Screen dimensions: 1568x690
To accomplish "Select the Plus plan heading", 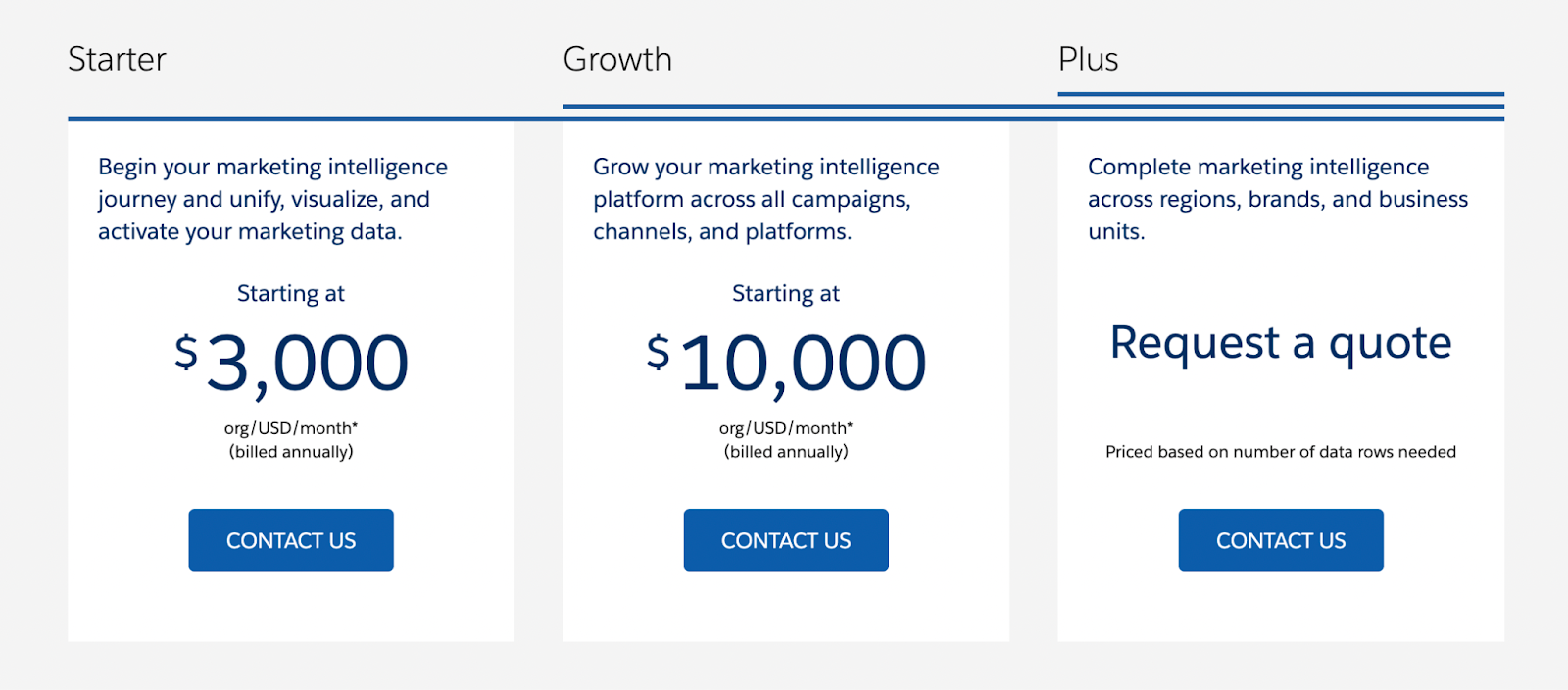I will 1088,59.
